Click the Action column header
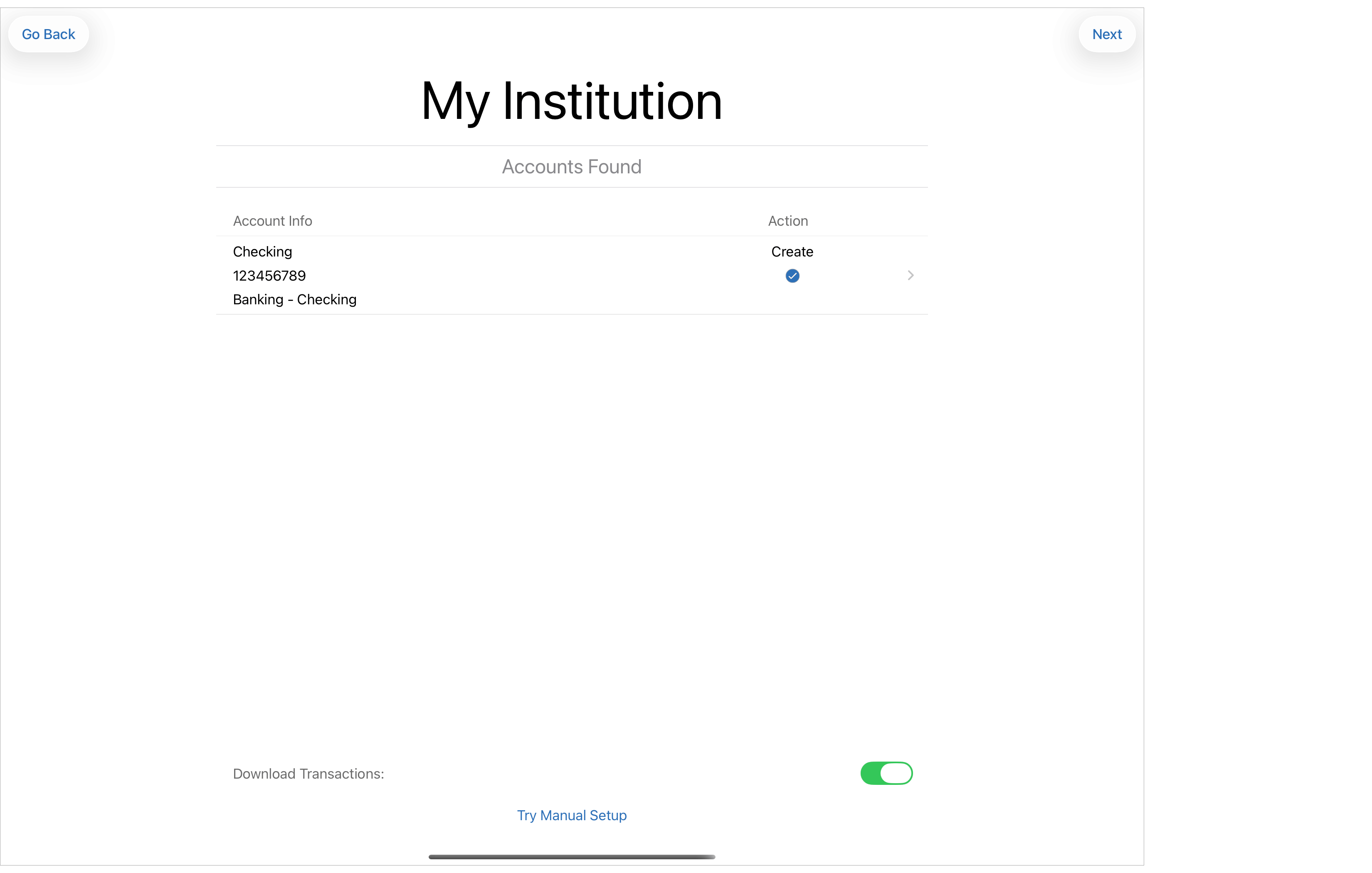Screen dimensions: 1372x873 (787, 220)
